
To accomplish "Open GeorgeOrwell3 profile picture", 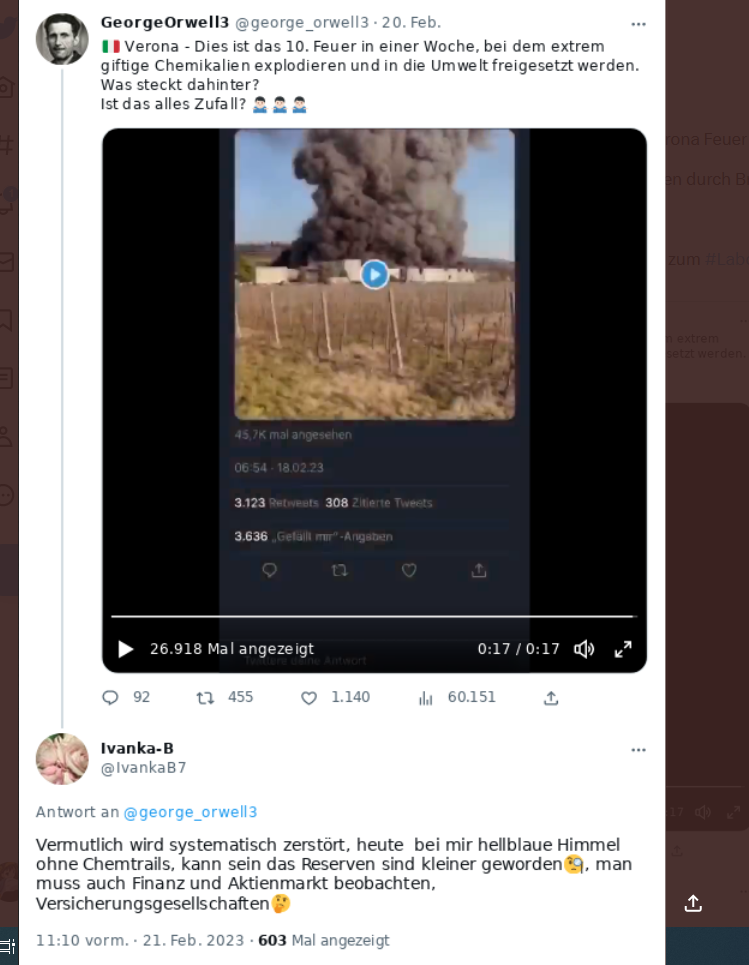I will [x=62, y=39].
